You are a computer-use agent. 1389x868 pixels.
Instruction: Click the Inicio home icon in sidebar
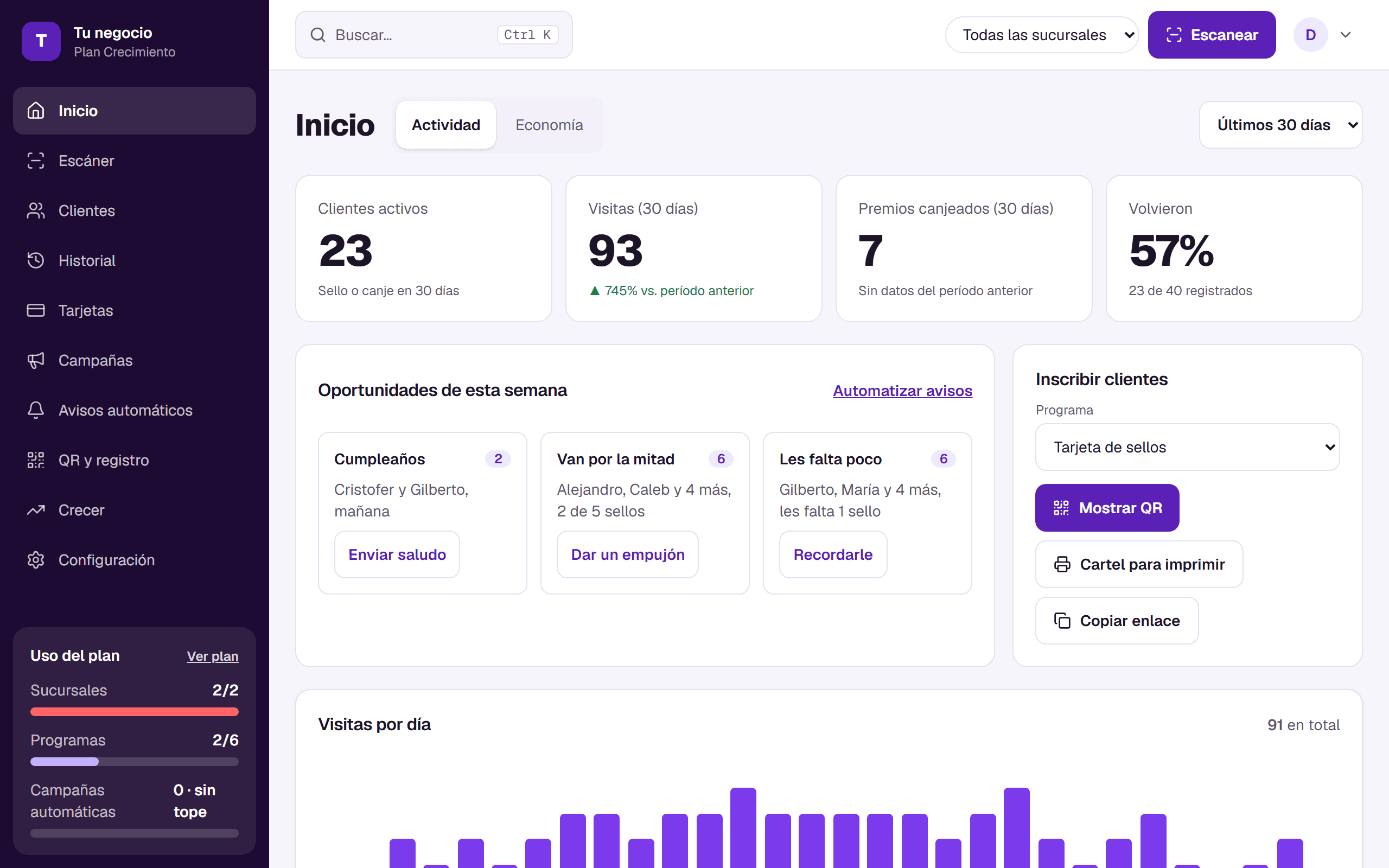click(36, 110)
